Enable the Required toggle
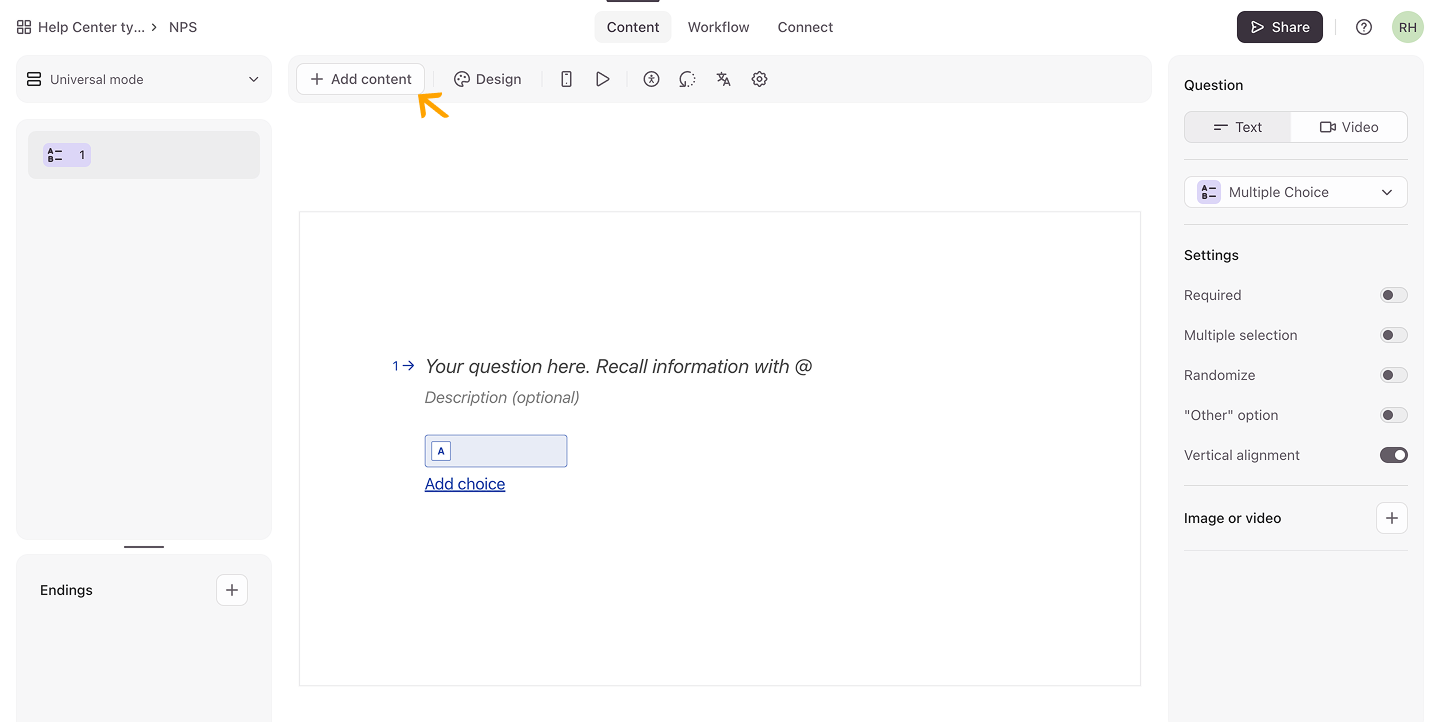Viewport: 1440px width, 722px height. [1393, 295]
